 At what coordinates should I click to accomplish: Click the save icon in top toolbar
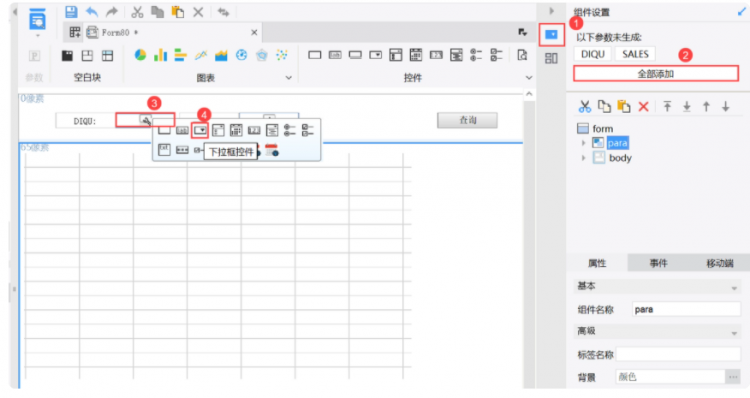(71, 11)
